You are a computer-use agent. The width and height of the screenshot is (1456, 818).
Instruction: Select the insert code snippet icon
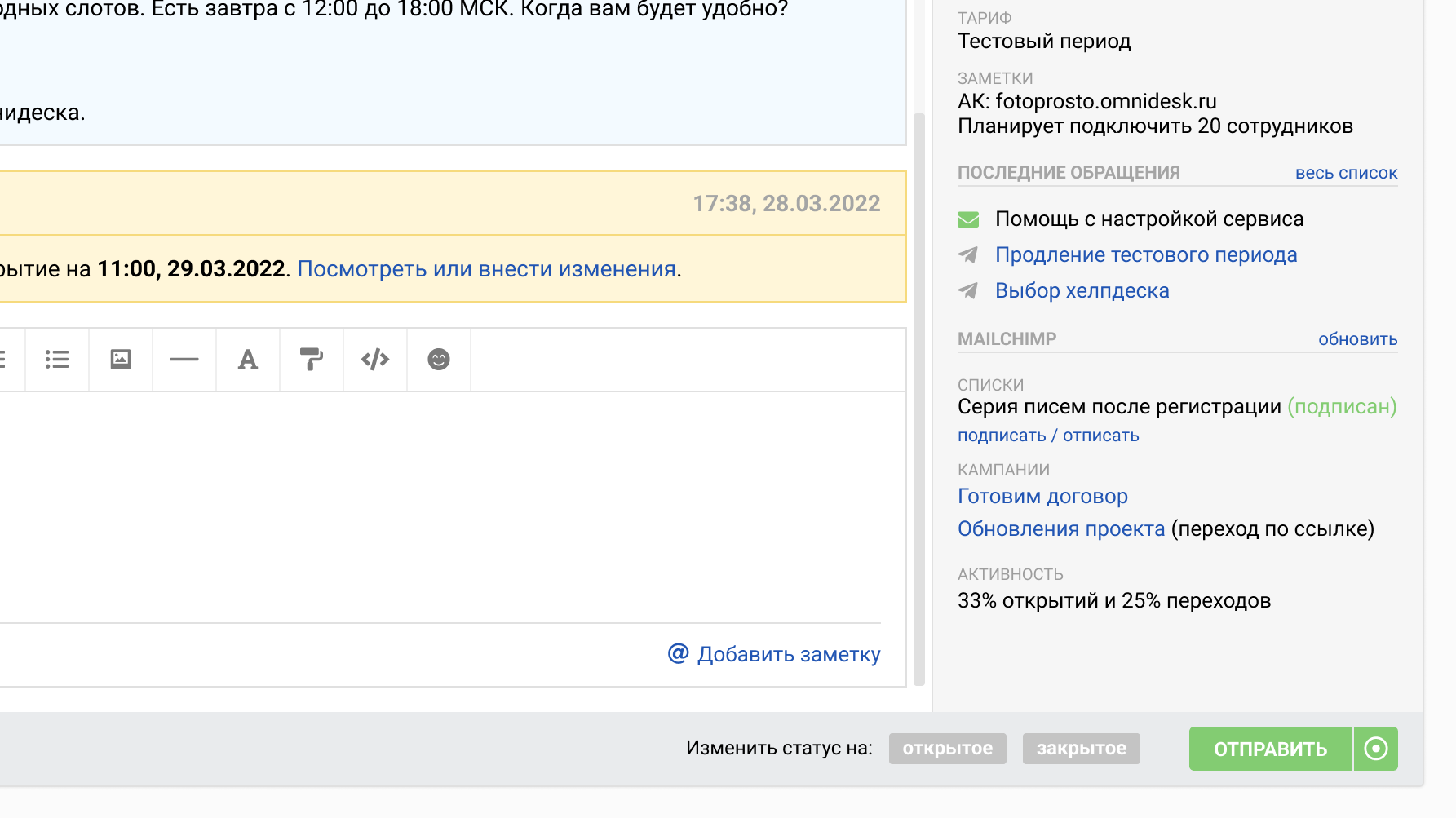(x=374, y=359)
